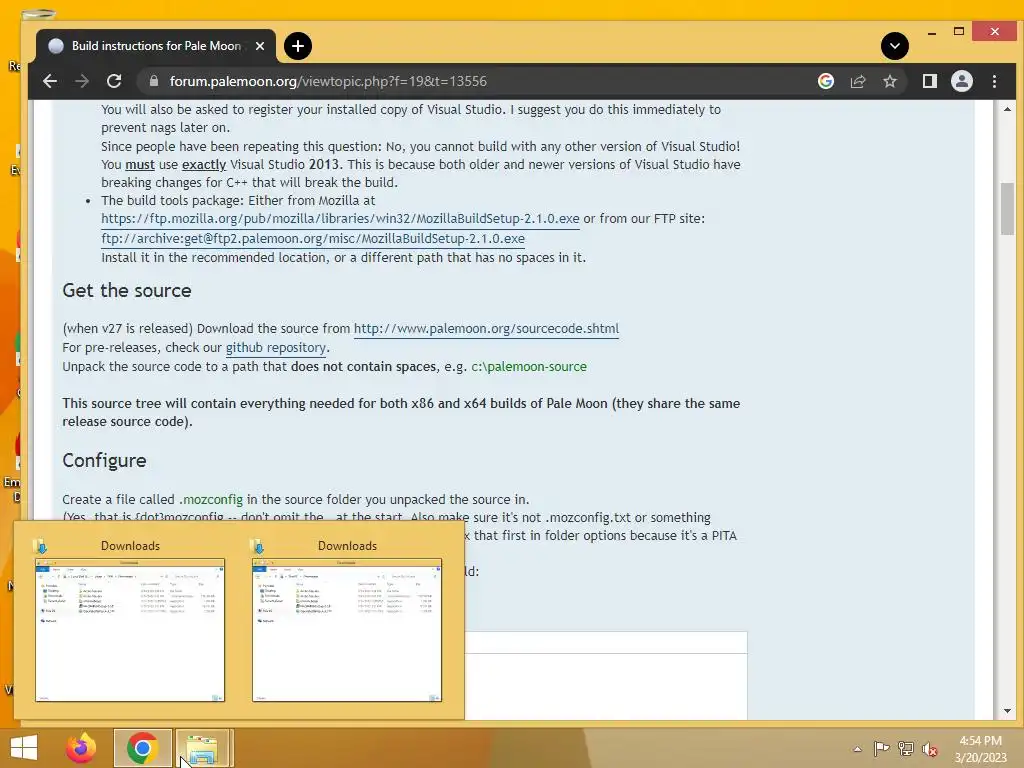1024x768 pixels.
Task: Click the Chrome taskbar icon
Action: point(142,748)
